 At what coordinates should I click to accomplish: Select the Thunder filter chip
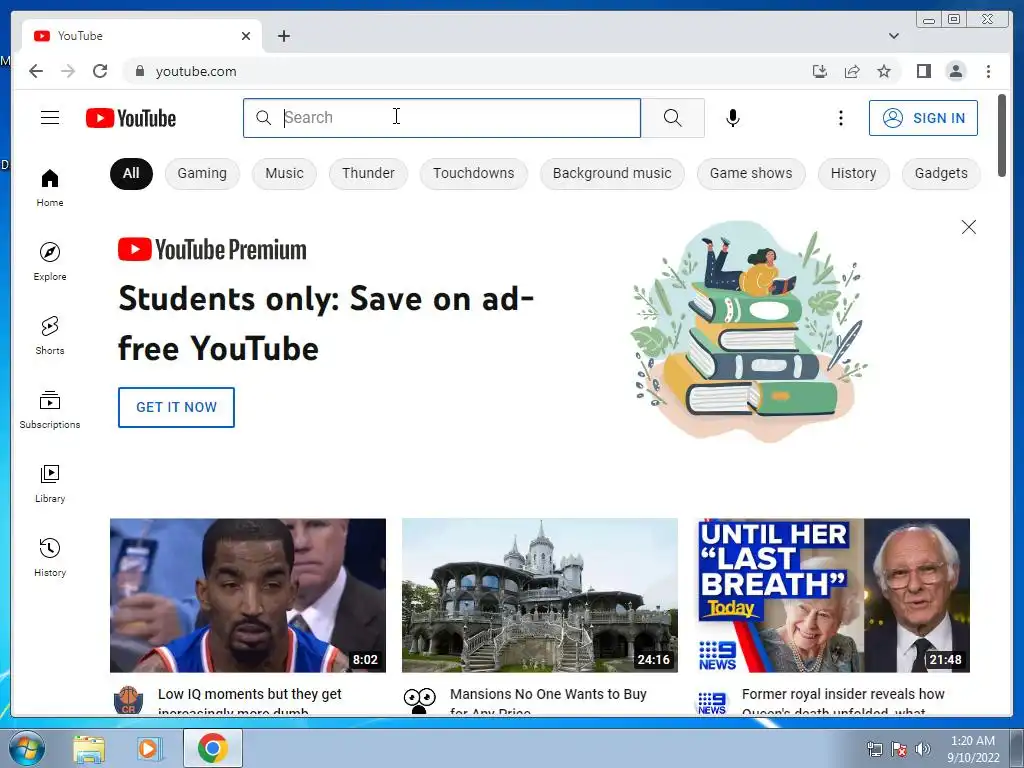368,173
